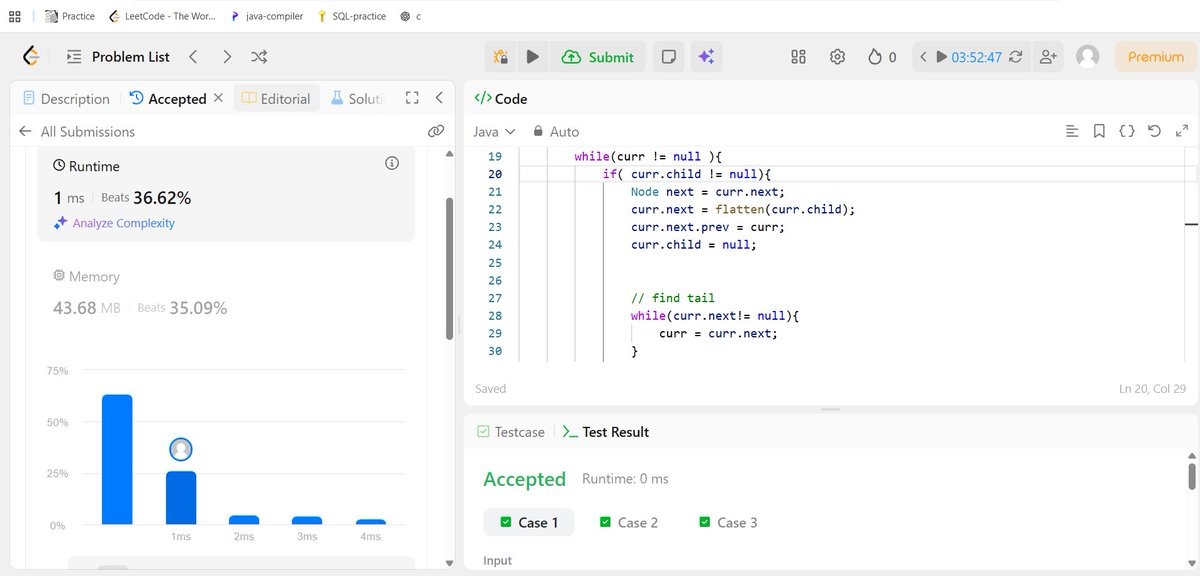Go to next problem arrow
Screen dimensions: 1200x576
(227, 57)
